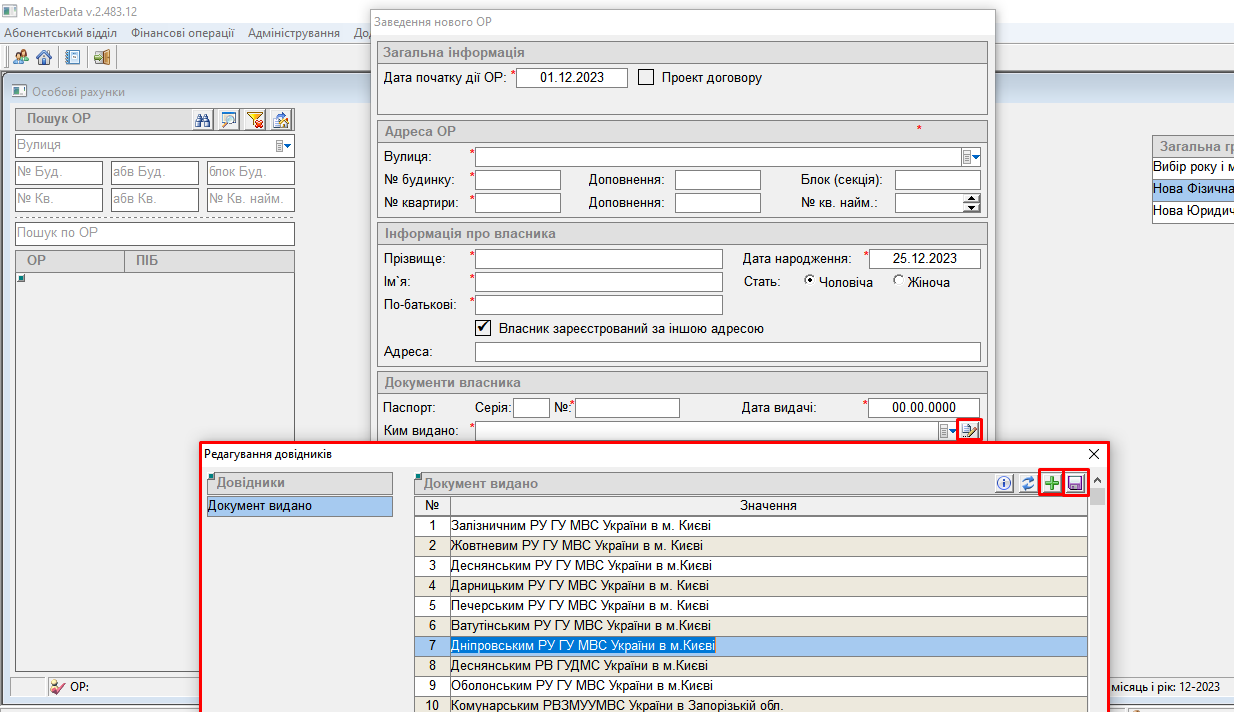Save directory changes with floppy disk icon
1234x712 pixels.
pyautogui.click(x=1075, y=483)
